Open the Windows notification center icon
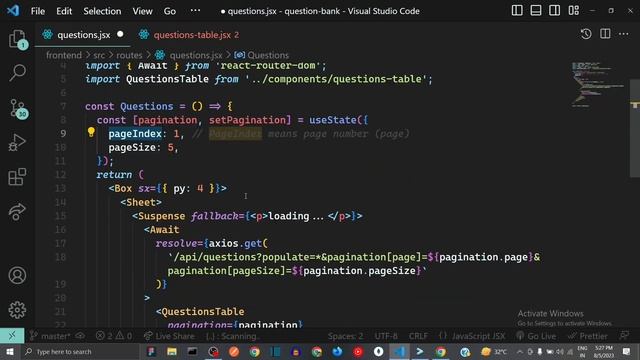 (x=627, y=351)
